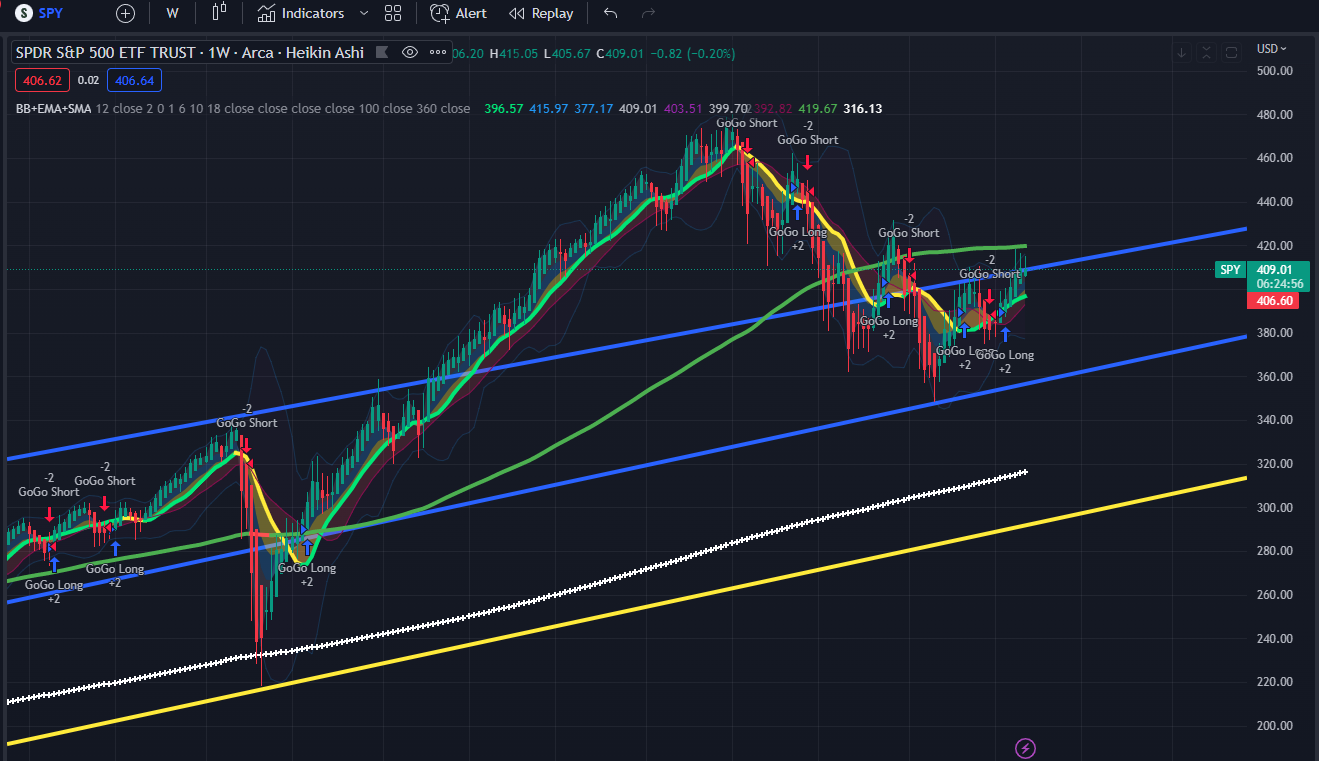Click the 0.02 spread value
This screenshot has width=1319, height=761.
coord(88,80)
